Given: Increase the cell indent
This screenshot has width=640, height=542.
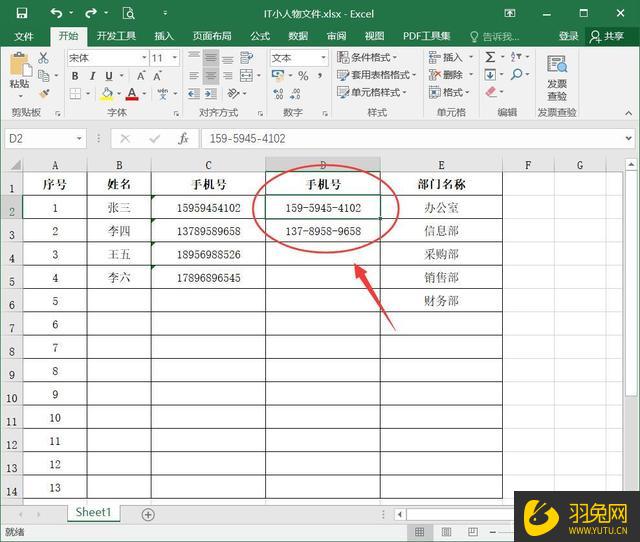Looking at the screenshot, I should coord(211,94).
